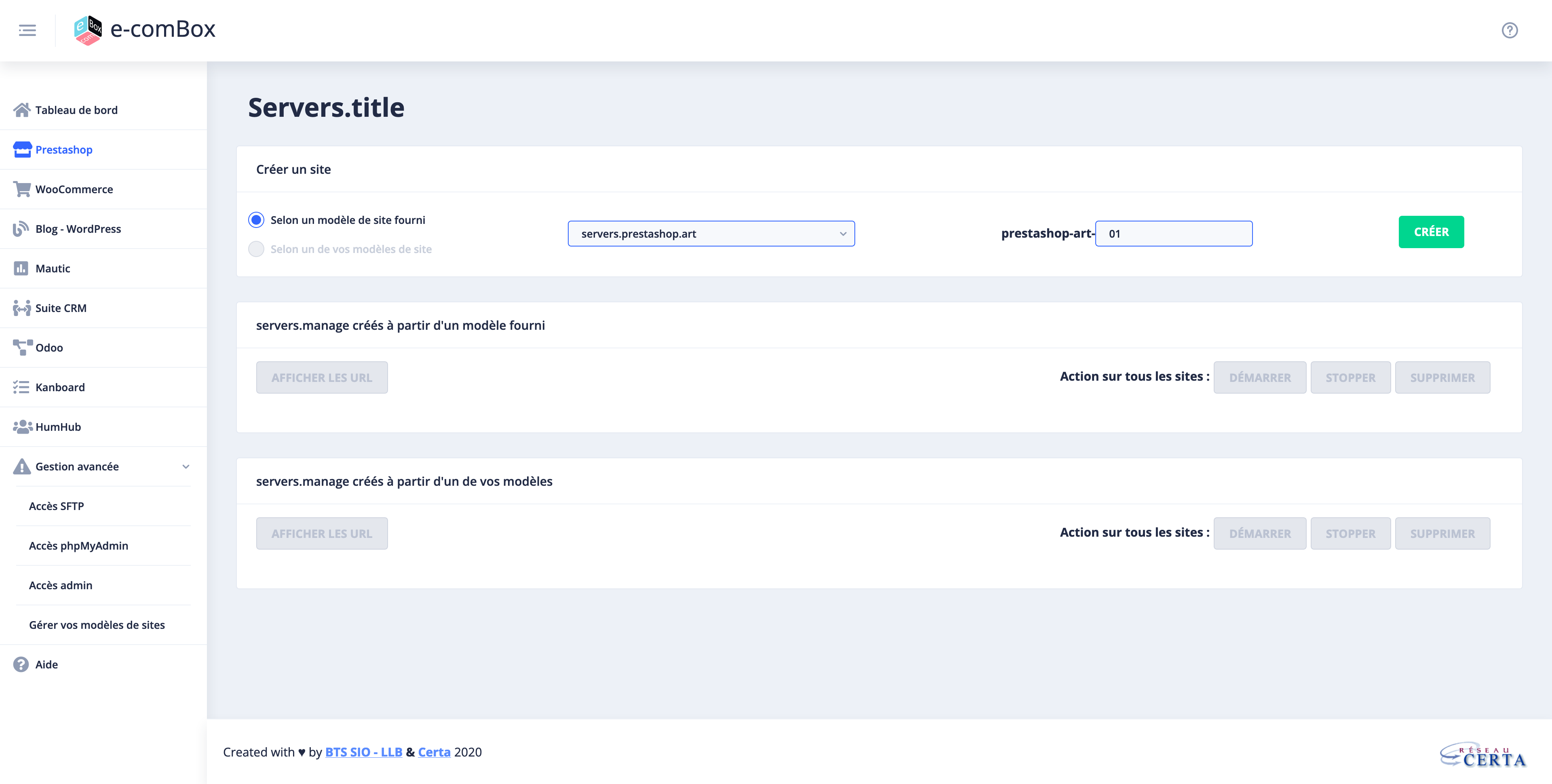Image resolution: width=1552 pixels, height=784 pixels.
Task: Open Tableau de bord menu item
Action: pyautogui.click(x=103, y=110)
